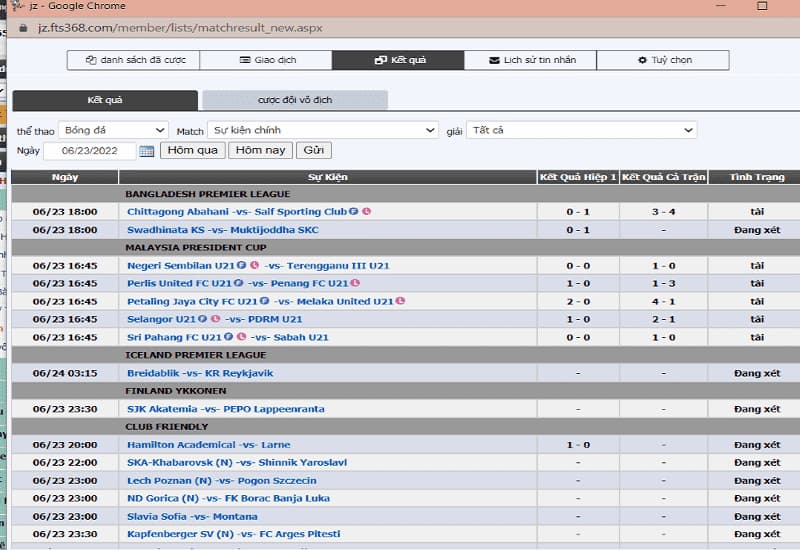Select the Kết quả results sub-tab

pyautogui.click(x=105, y=100)
